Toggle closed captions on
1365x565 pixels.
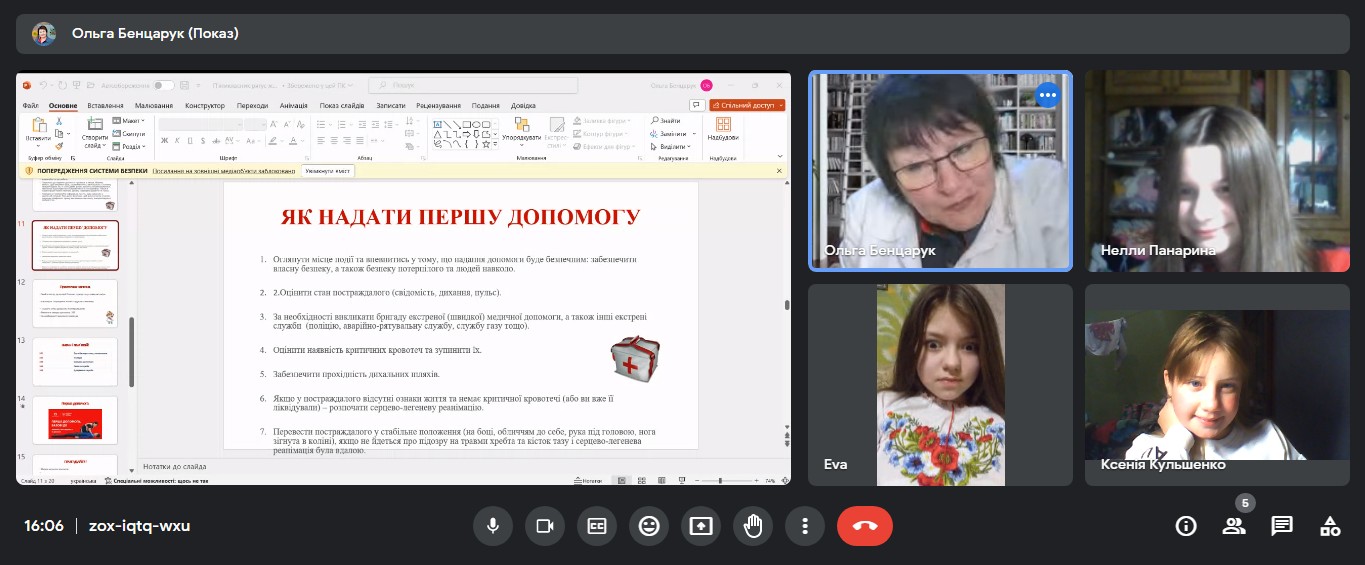[x=597, y=526]
